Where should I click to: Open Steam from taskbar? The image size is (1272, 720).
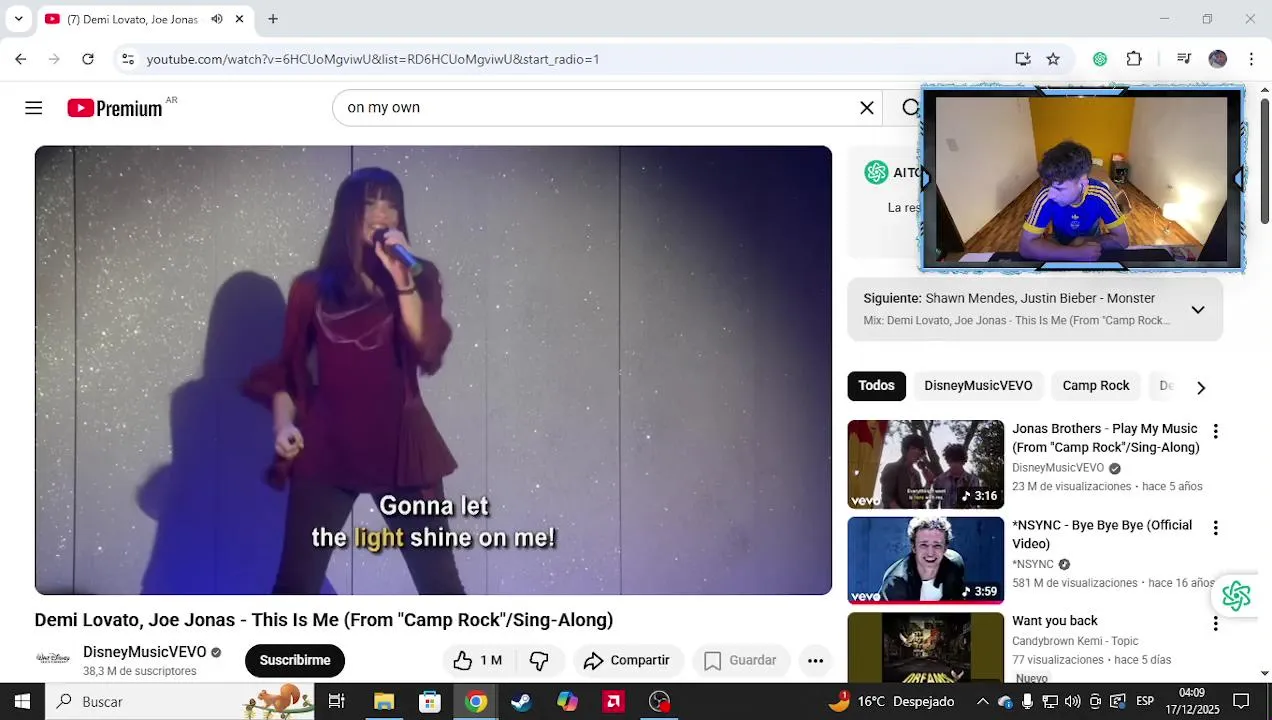(521, 702)
